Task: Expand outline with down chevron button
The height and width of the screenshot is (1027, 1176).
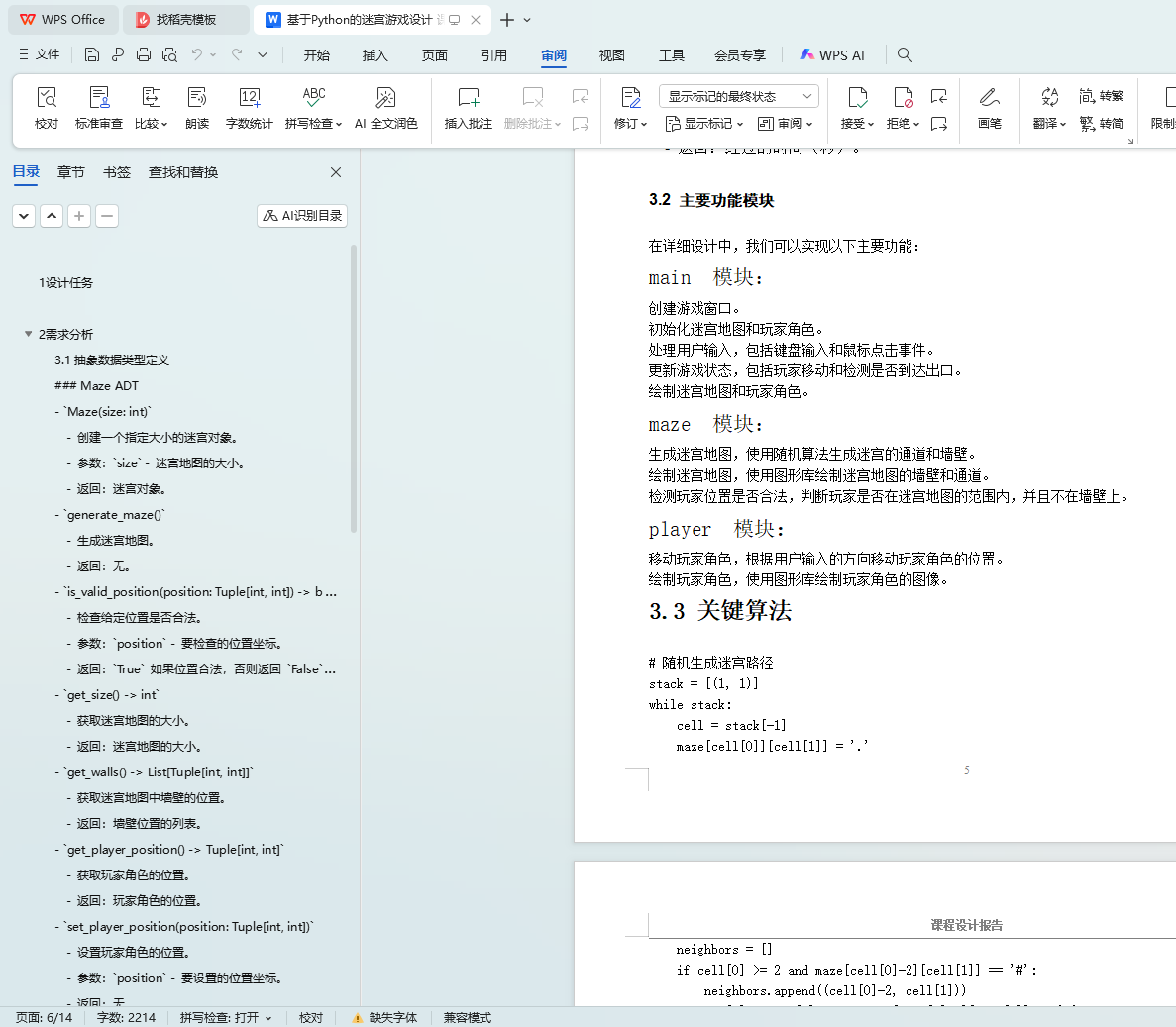Action: pos(24,216)
